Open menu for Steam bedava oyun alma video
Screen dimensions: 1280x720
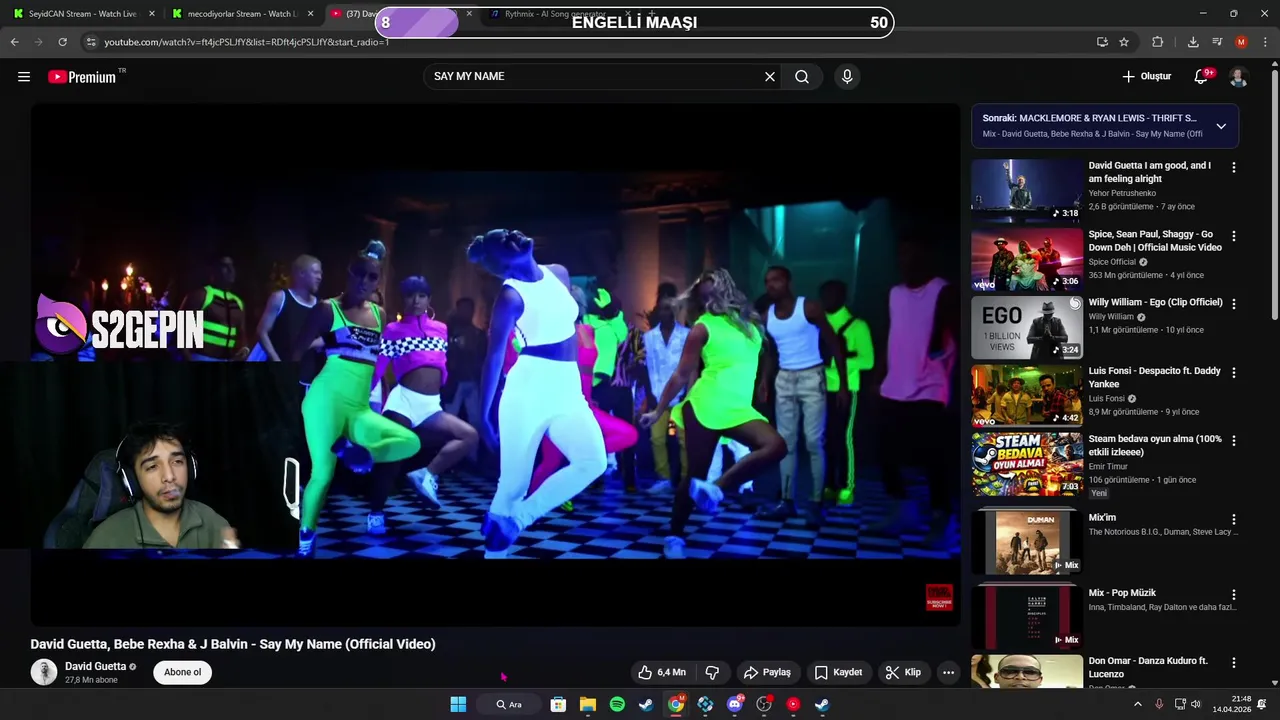[1234, 441]
